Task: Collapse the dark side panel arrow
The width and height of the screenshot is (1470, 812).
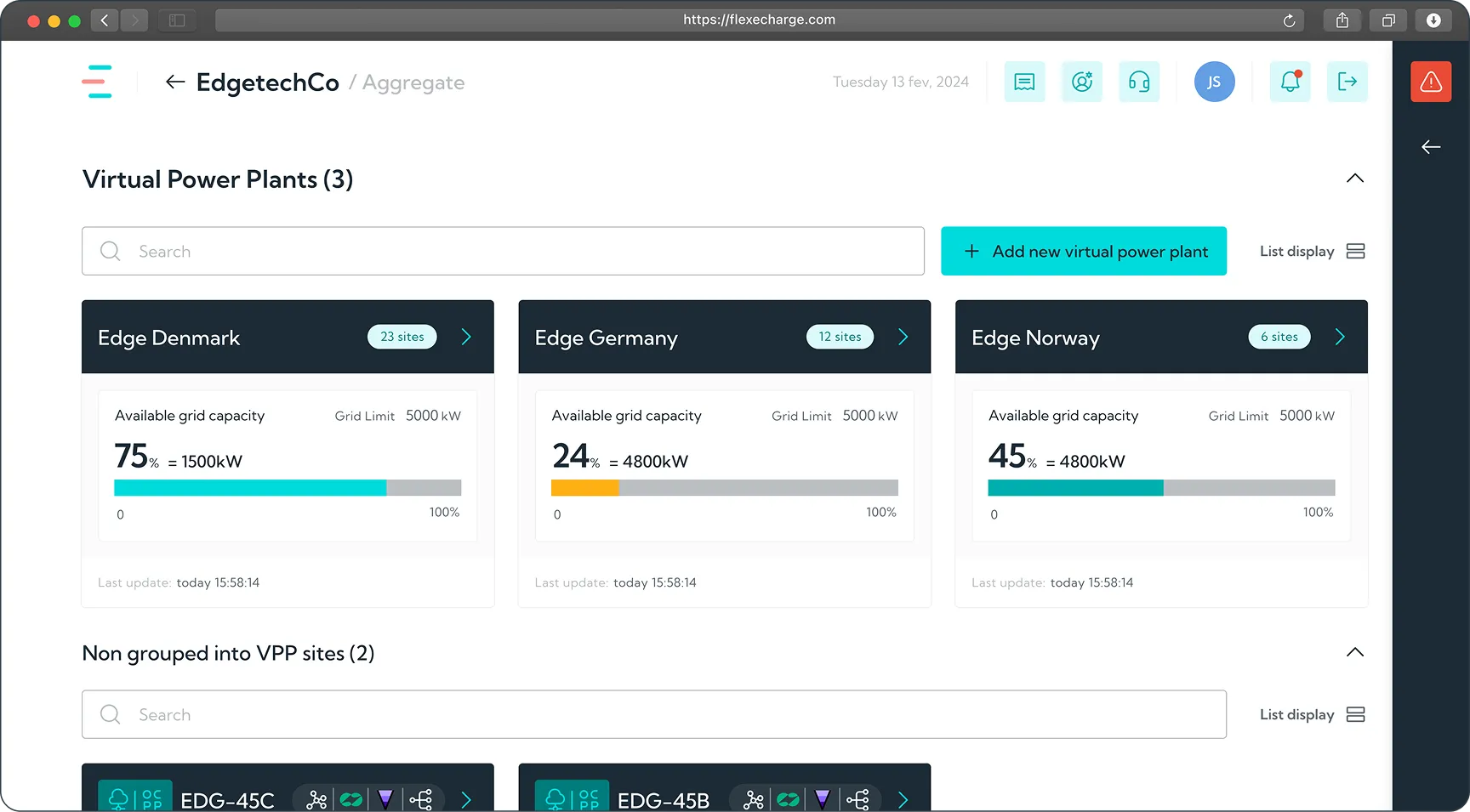Action: click(1431, 147)
